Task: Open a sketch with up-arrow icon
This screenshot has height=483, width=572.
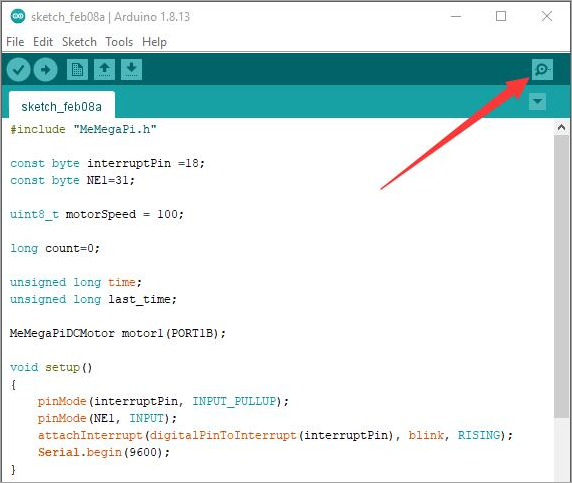Action: coord(104,69)
